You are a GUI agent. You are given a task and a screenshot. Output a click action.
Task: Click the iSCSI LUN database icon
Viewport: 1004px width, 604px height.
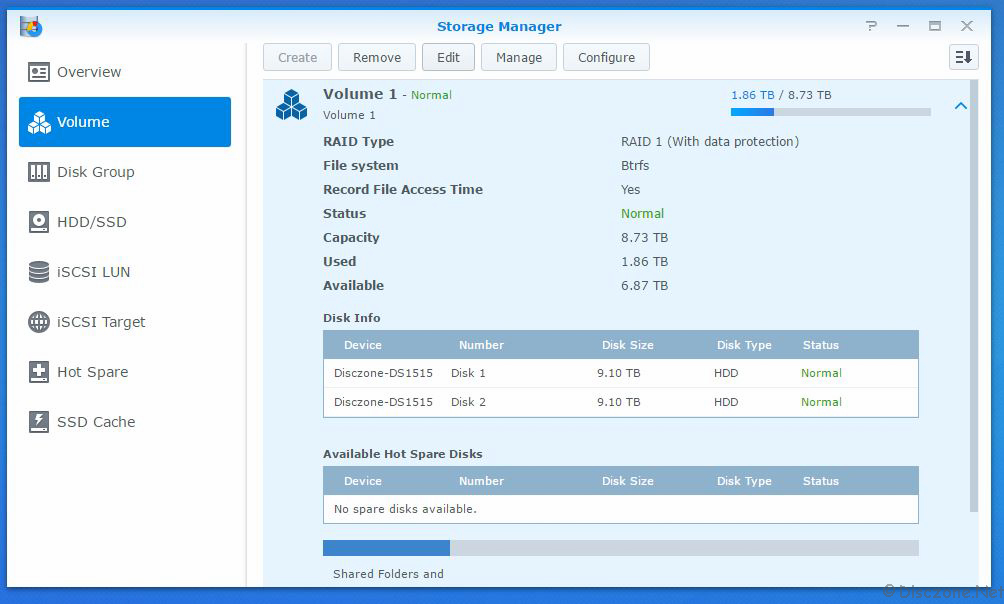[x=38, y=272]
